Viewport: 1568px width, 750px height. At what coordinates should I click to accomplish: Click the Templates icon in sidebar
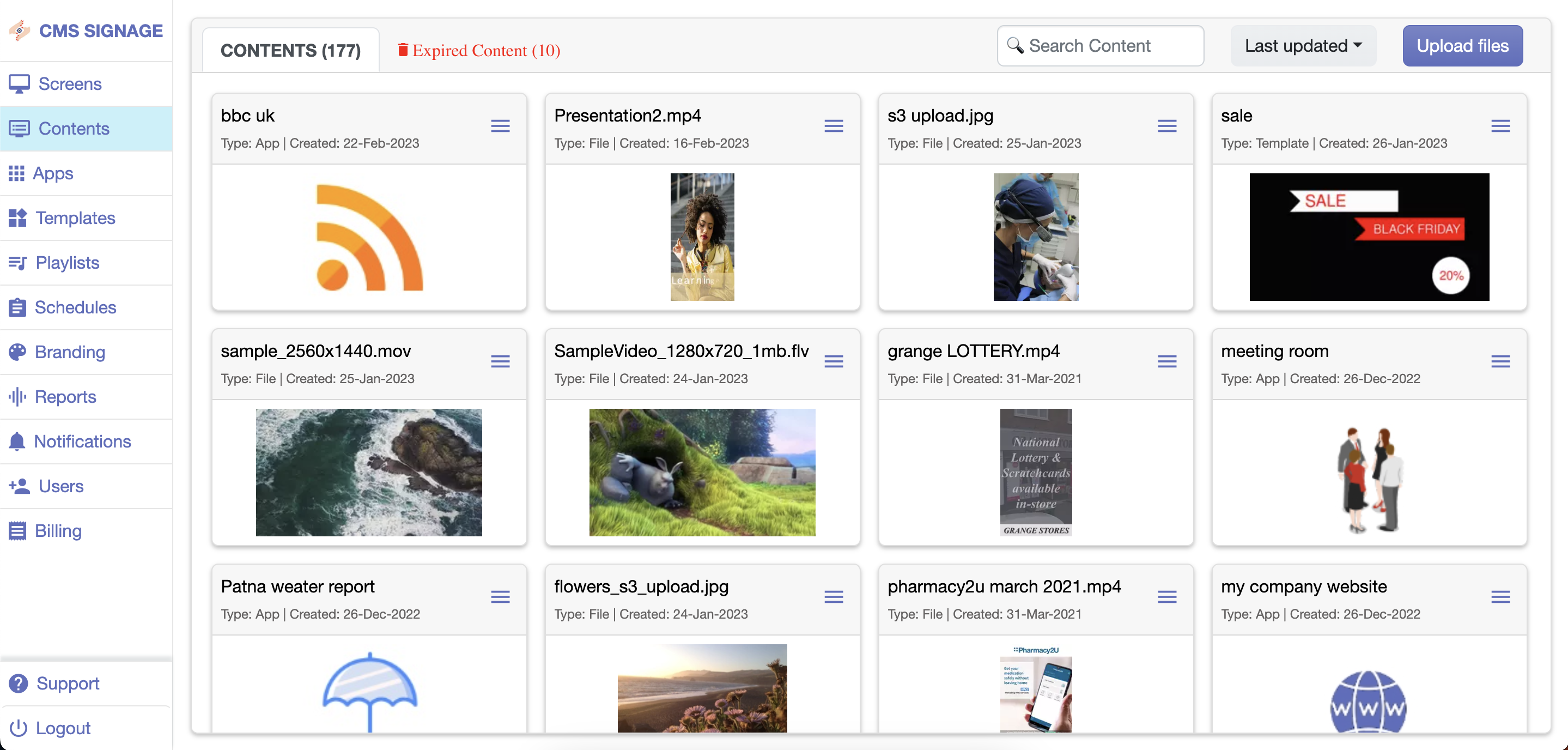tap(17, 218)
